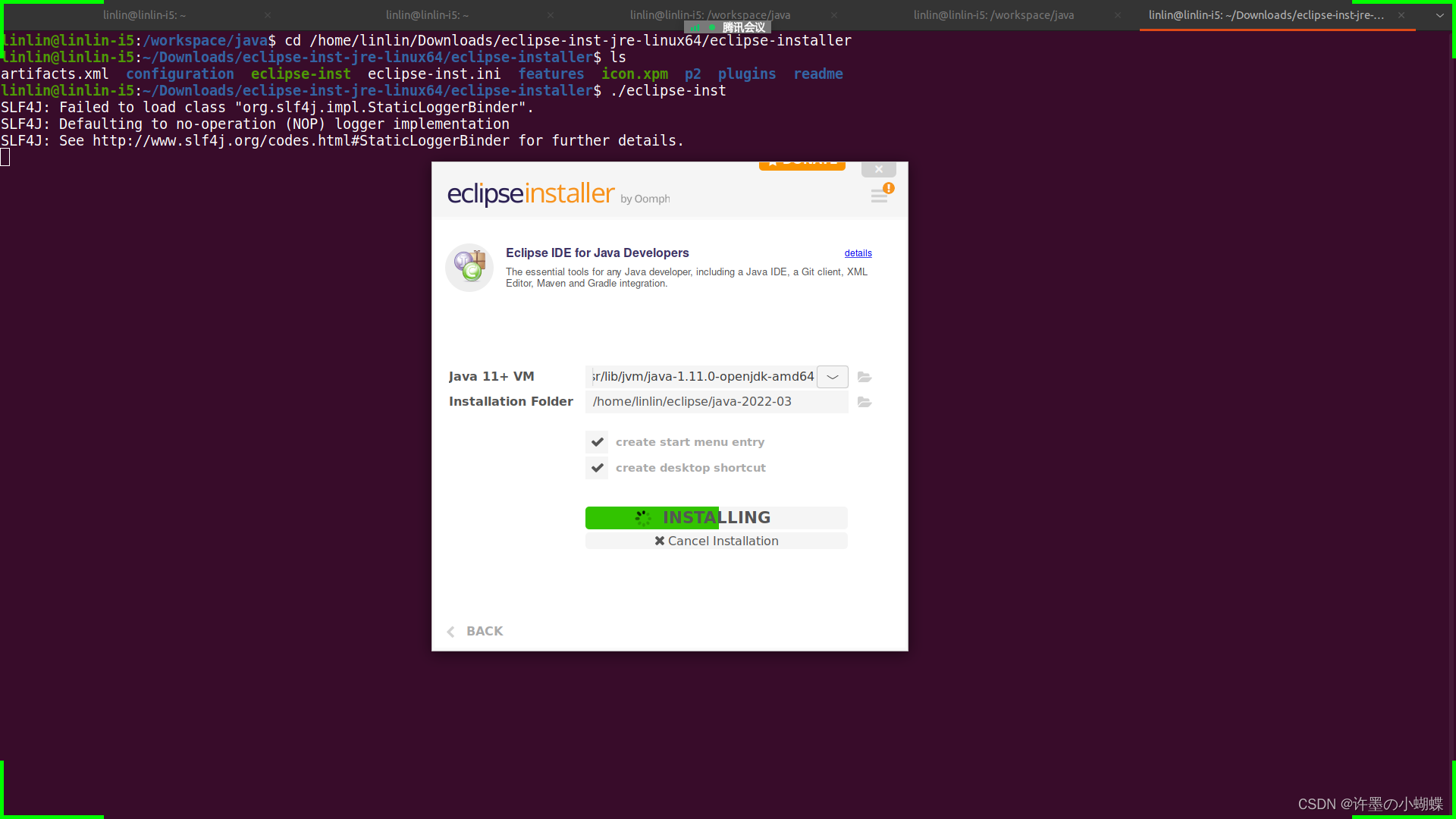Close the first terminal tab

click(x=268, y=15)
